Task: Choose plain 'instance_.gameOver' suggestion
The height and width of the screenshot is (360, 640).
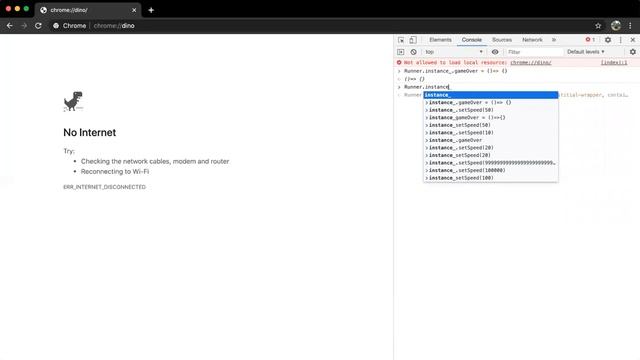Action: click(491, 140)
